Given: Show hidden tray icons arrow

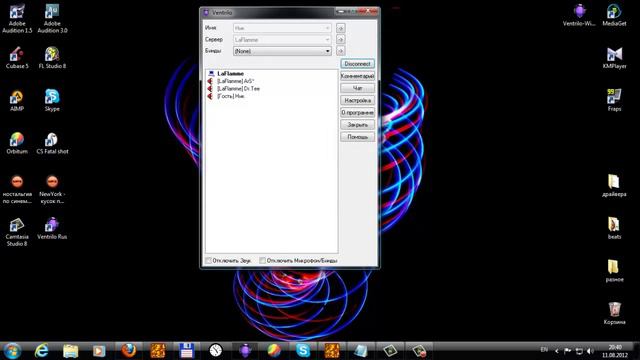Looking at the screenshot, I should [557, 351].
